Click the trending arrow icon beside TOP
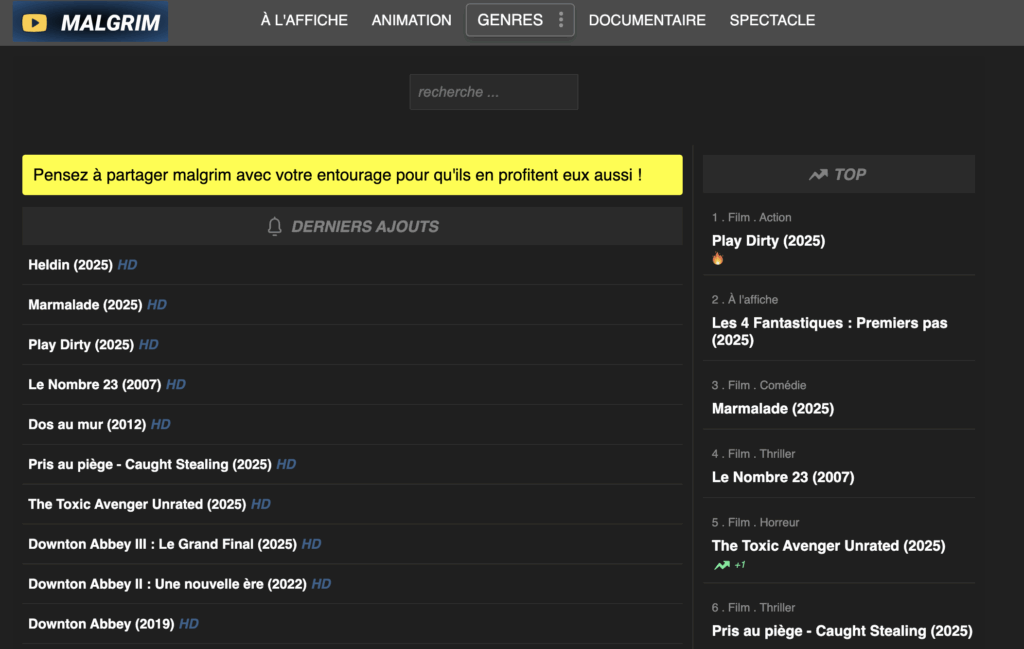This screenshot has height=649, width=1024. point(818,175)
